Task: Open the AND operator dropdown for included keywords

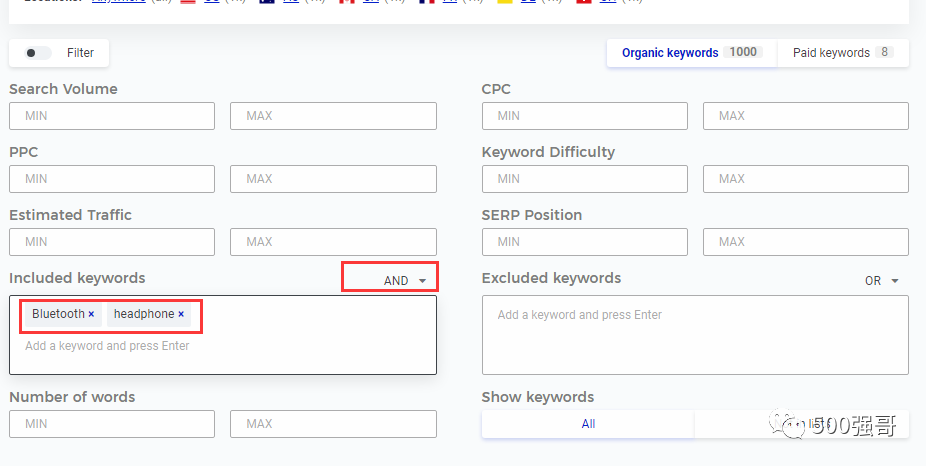Action: point(405,281)
